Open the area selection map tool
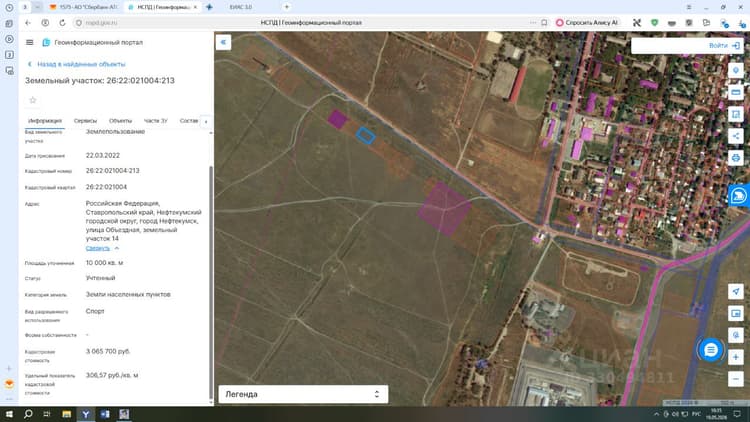750x422 pixels. point(736,114)
